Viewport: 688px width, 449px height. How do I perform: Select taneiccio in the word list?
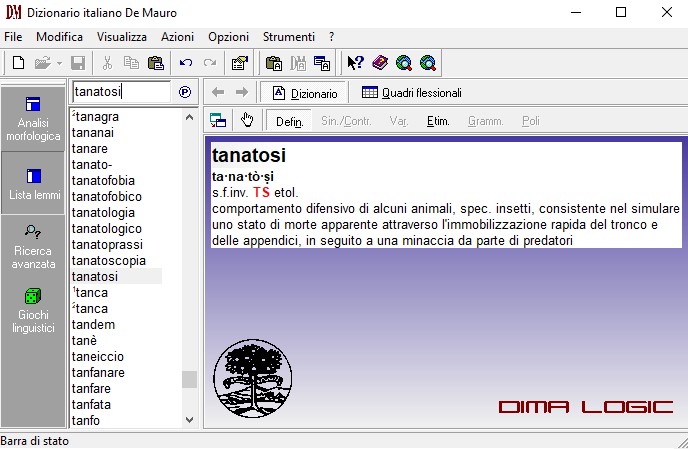tap(97, 357)
